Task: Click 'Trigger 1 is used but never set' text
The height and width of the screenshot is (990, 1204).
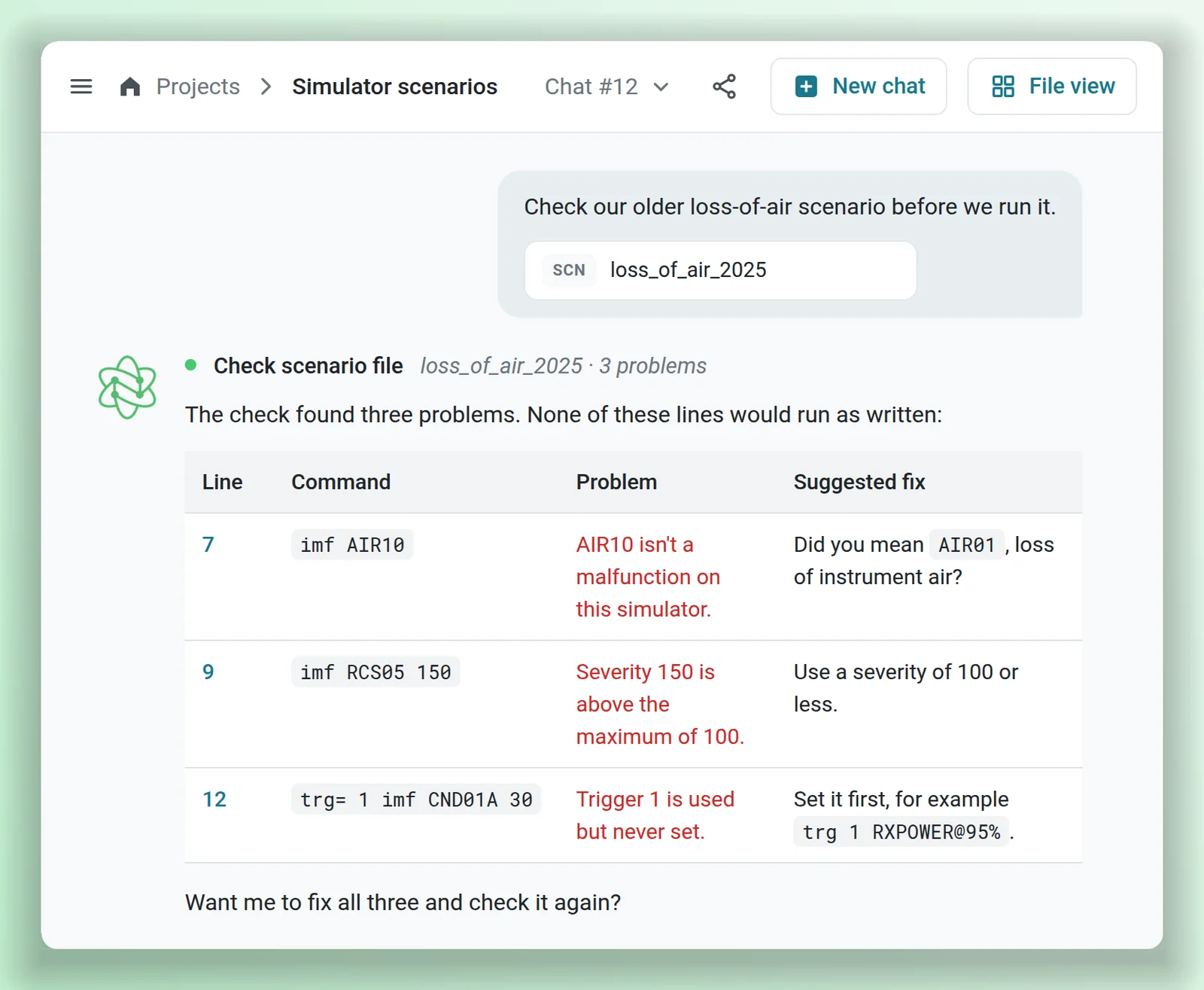Action: click(x=655, y=815)
